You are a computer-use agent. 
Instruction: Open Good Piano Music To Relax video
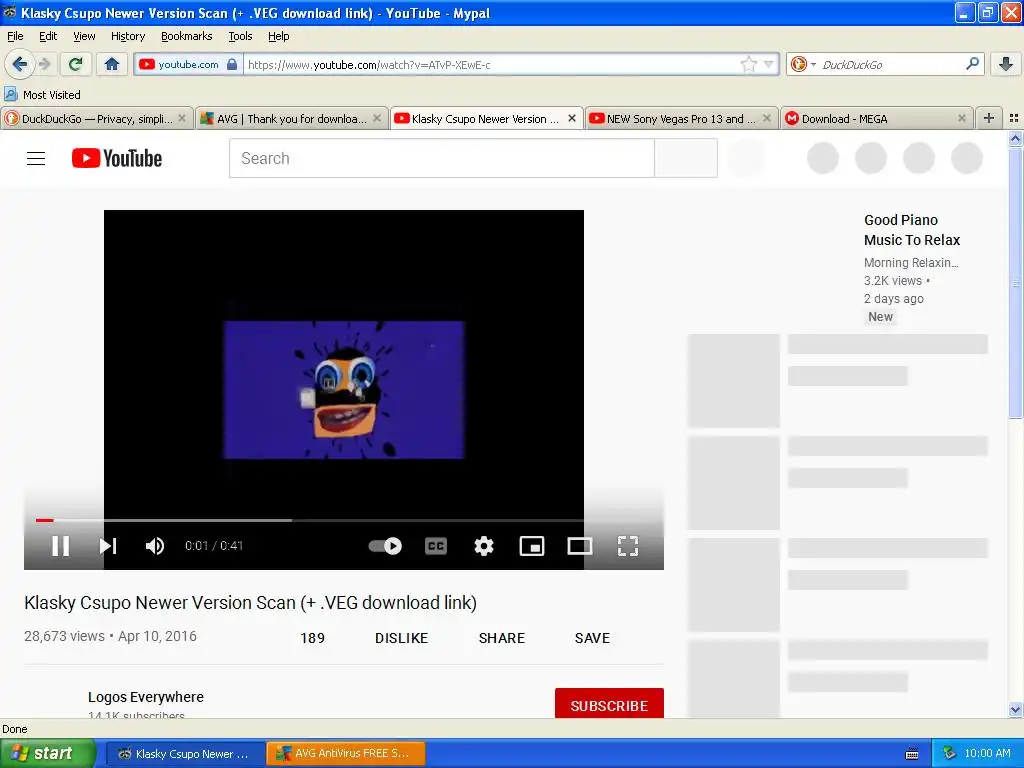pyautogui.click(x=912, y=230)
